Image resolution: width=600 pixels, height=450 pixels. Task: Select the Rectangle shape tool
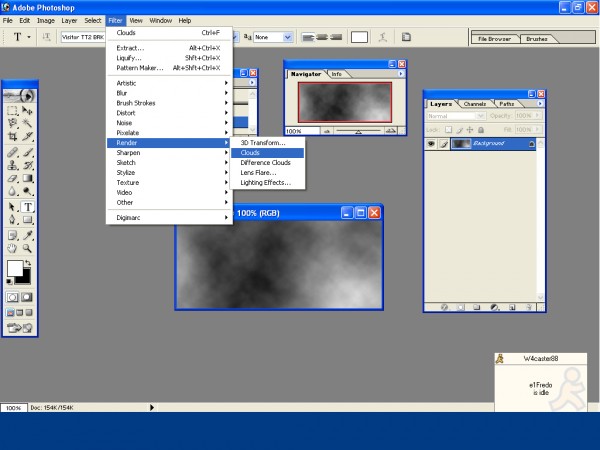pos(27,220)
